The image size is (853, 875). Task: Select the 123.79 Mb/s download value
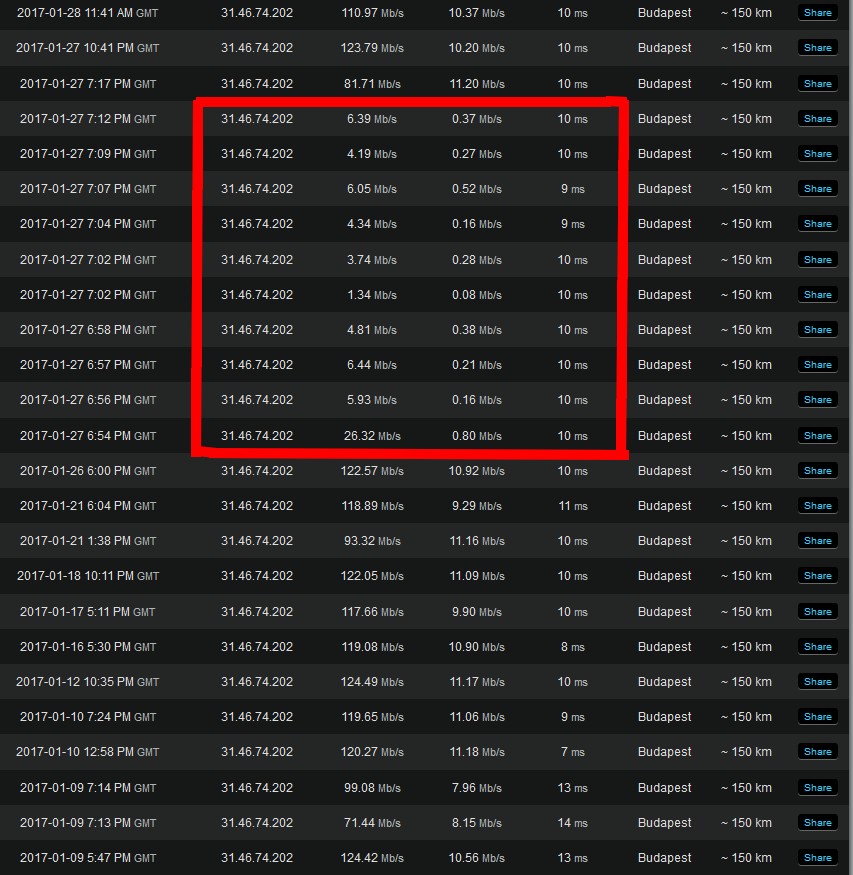[x=372, y=48]
